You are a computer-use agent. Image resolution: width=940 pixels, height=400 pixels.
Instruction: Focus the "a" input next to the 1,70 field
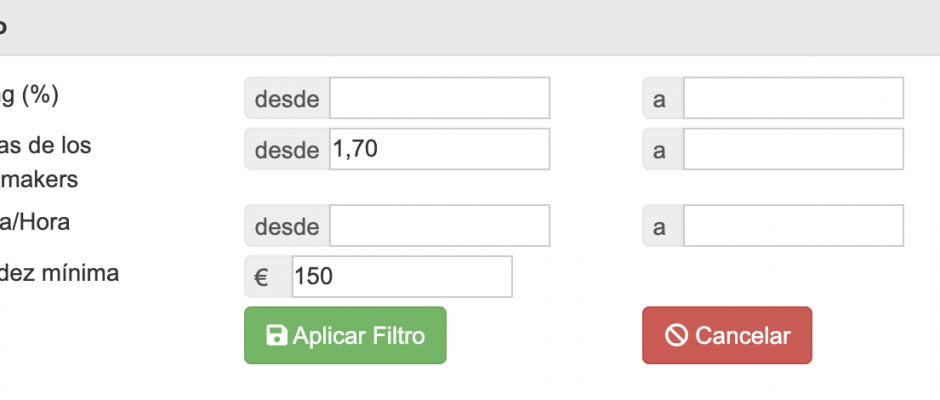pyautogui.click(x=793, y=149)
